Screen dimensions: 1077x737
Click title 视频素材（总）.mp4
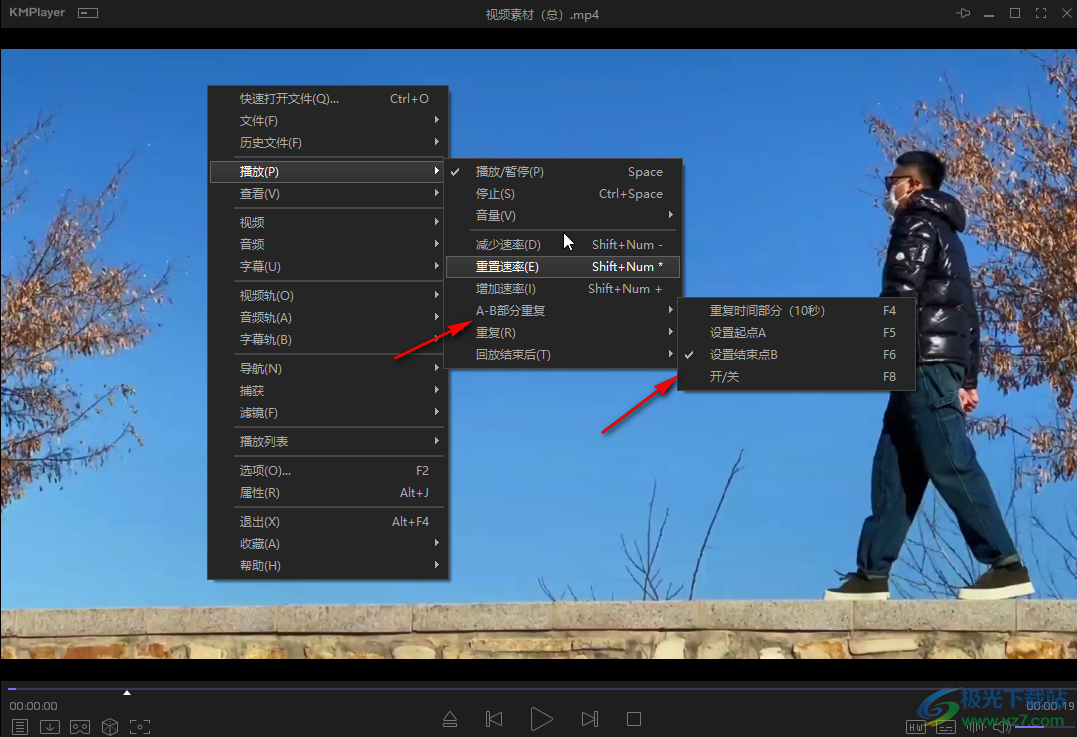[542, 14]
